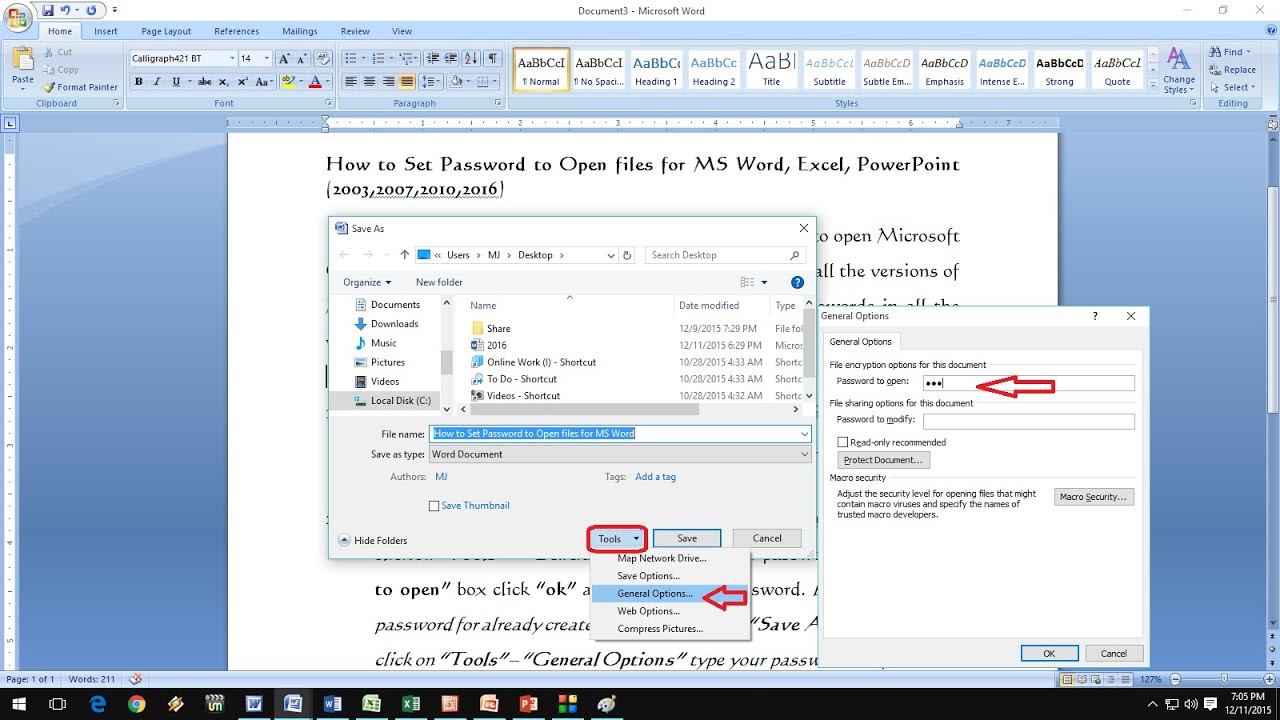Open the Change Styles dropdown
Image resolution: width=1280 pixels, height=720 pixels.
point(1179,71)
